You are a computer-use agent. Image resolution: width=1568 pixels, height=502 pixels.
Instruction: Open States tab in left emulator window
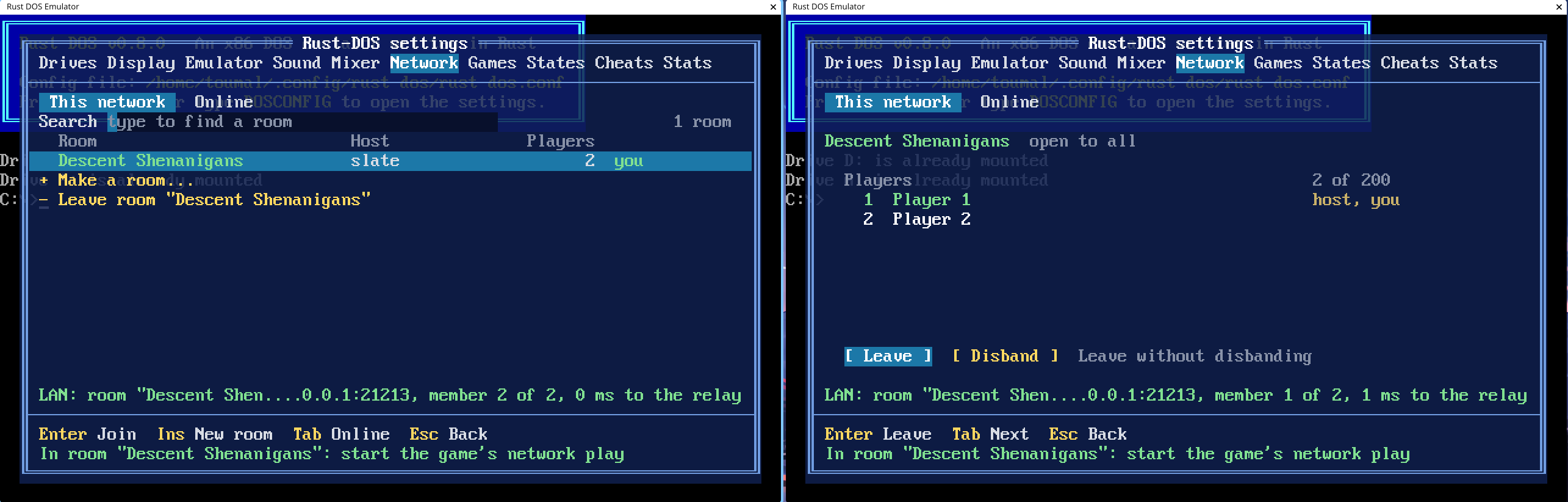[556, 63]
